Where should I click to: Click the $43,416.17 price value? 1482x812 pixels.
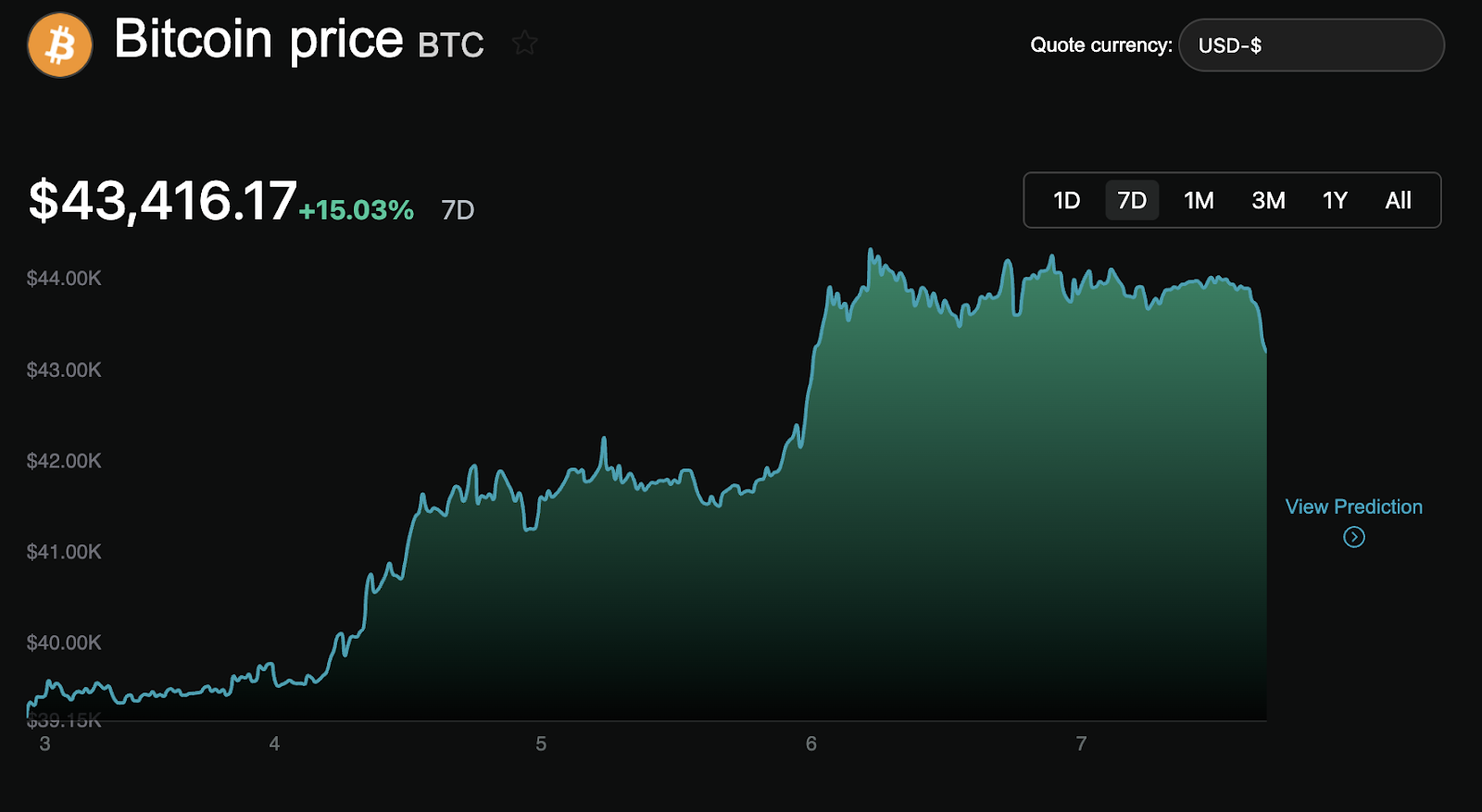pyautogui.click(x=163, y=201)
